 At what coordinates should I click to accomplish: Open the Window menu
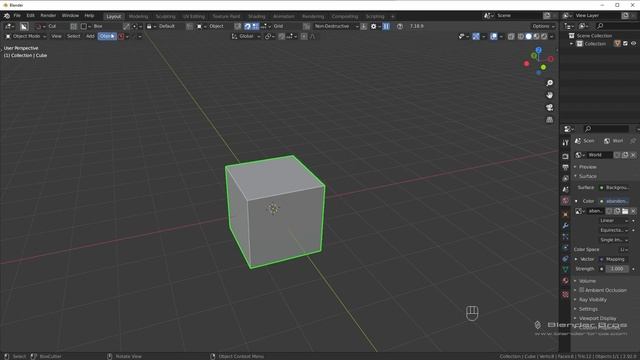point(70,16)
